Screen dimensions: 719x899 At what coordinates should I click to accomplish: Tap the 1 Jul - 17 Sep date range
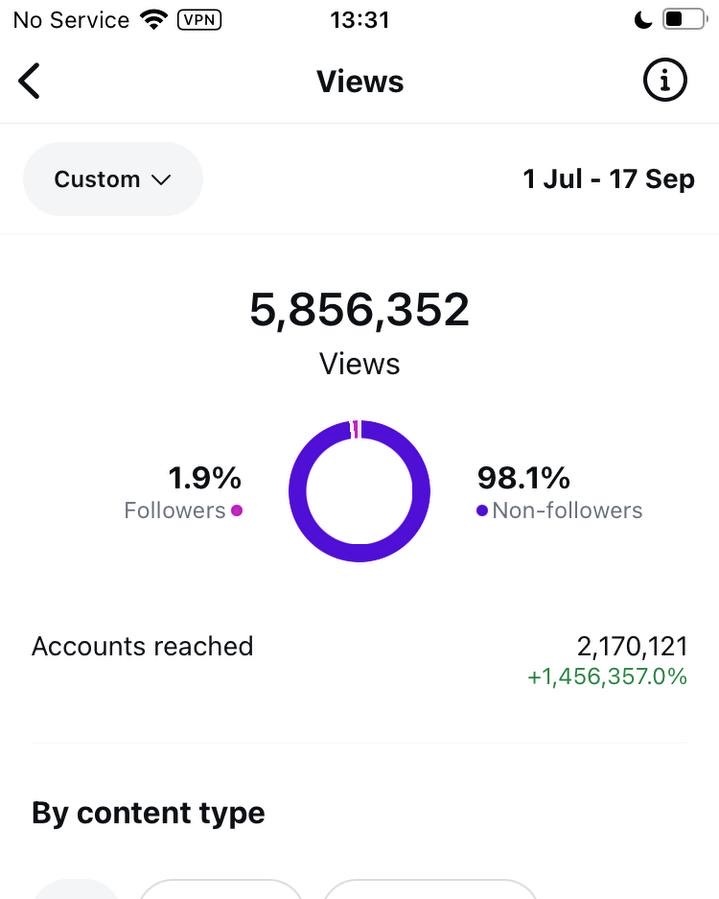pos(608,179)
